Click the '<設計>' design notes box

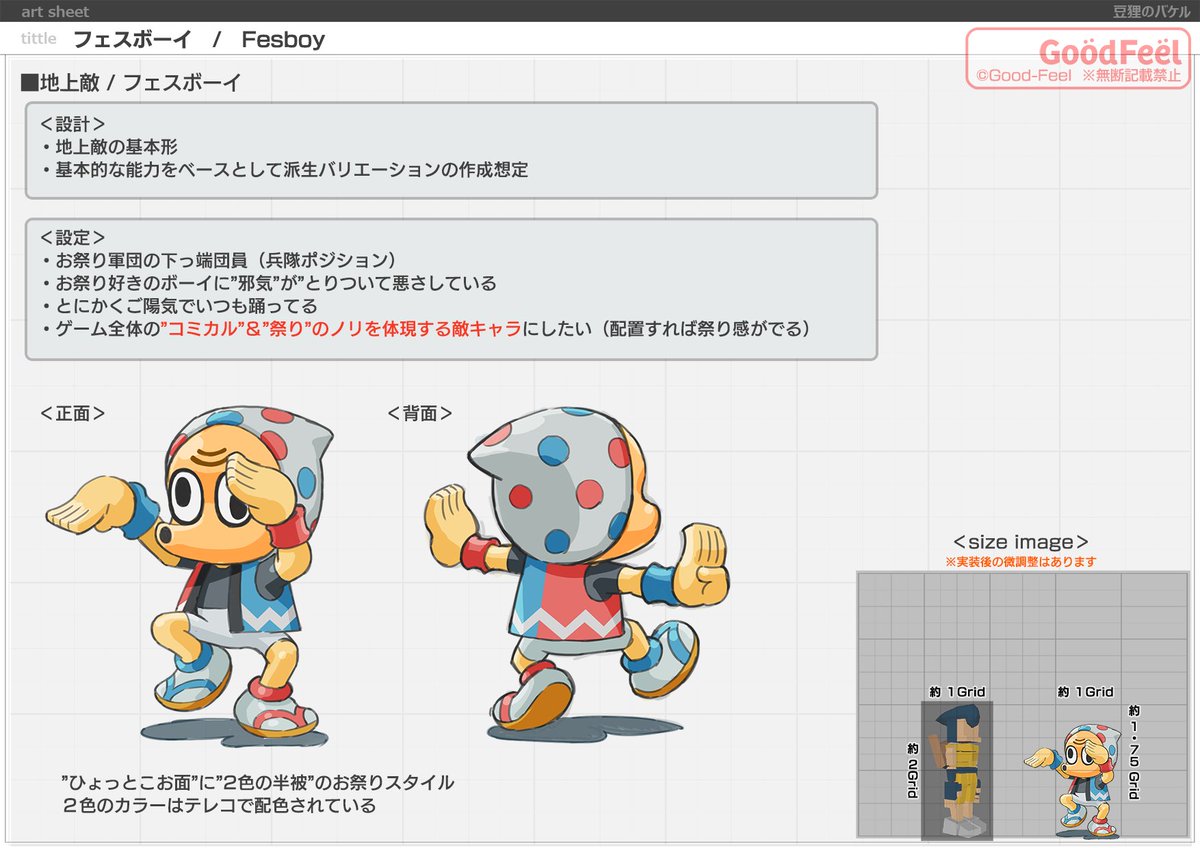(450, 150)
